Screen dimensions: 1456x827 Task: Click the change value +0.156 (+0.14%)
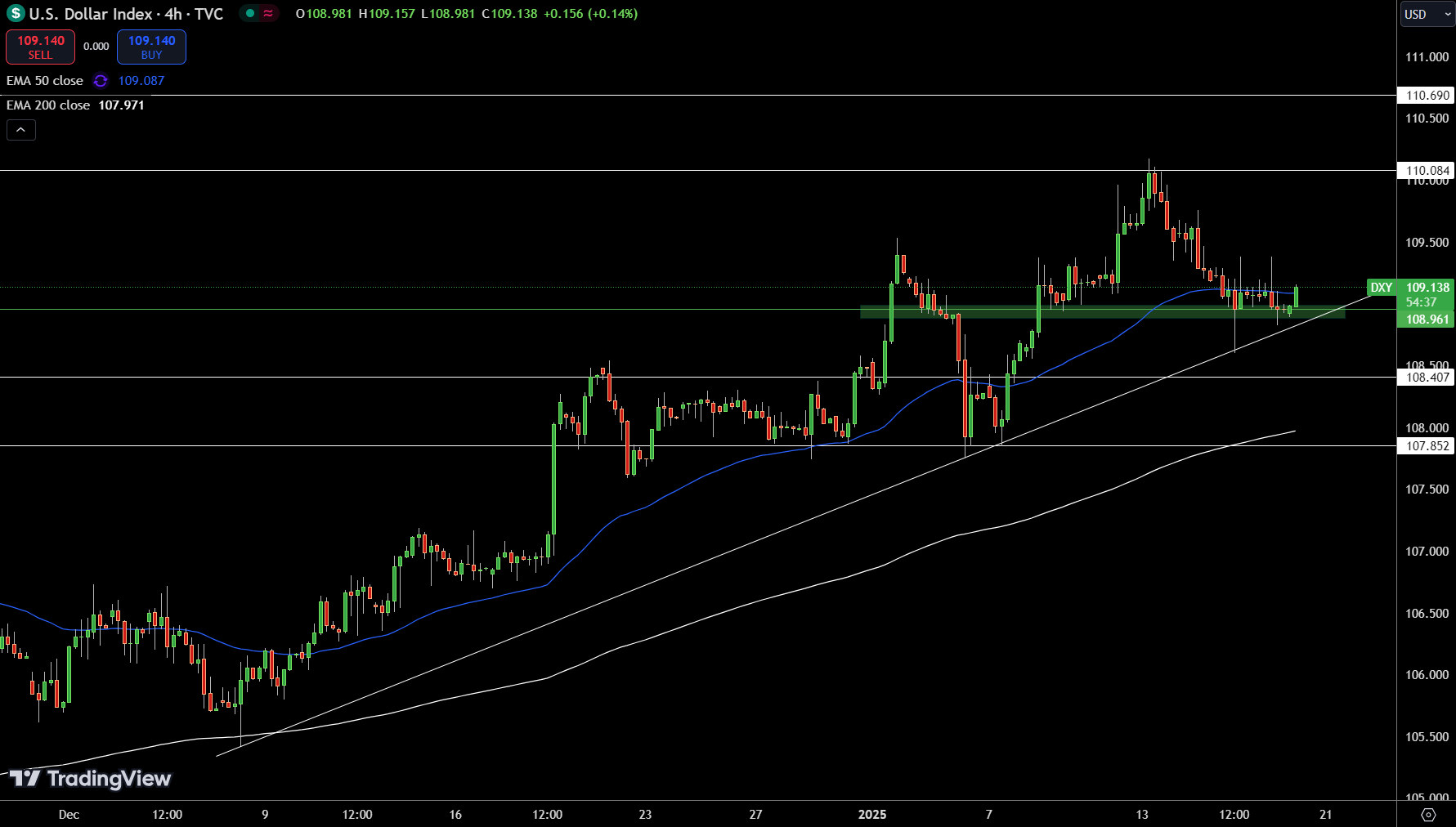(589, 14)
